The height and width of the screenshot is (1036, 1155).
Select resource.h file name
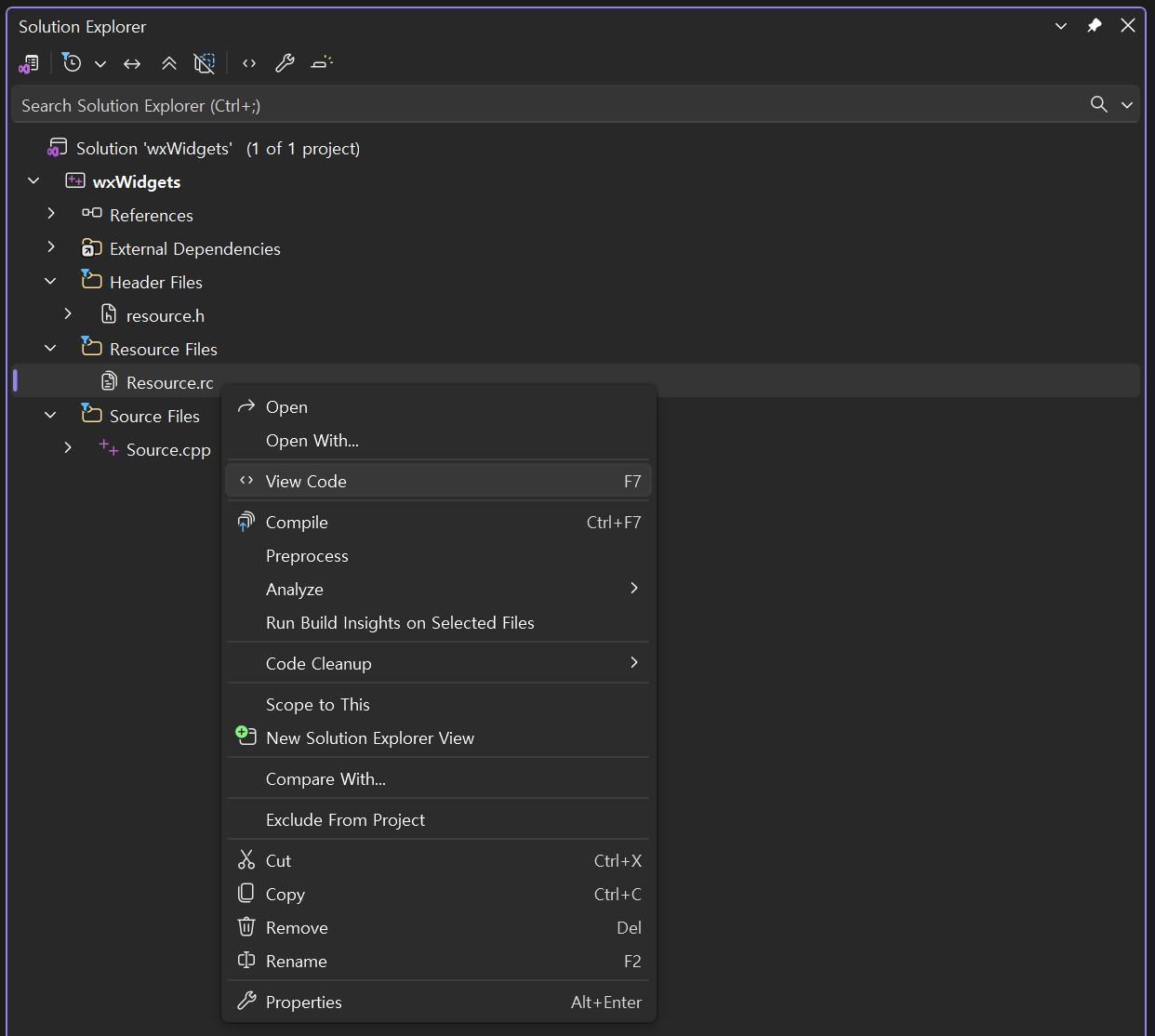point(166,316)
